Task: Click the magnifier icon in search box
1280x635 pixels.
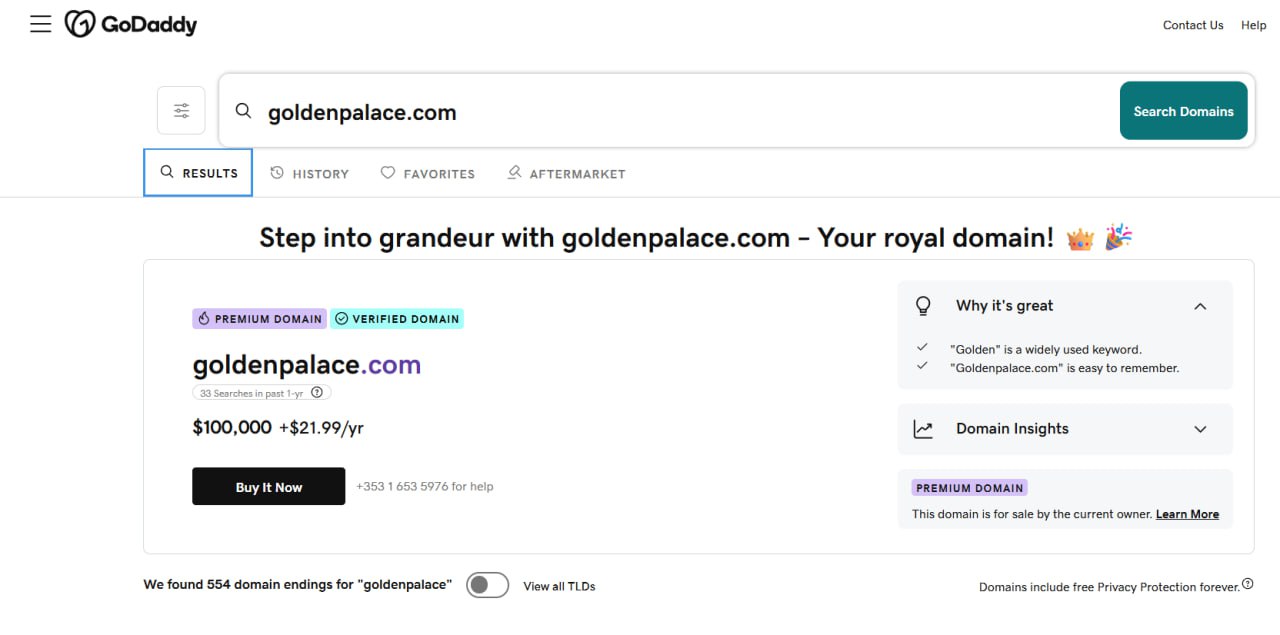Action: pyautogui.click(x=243, y=111)
